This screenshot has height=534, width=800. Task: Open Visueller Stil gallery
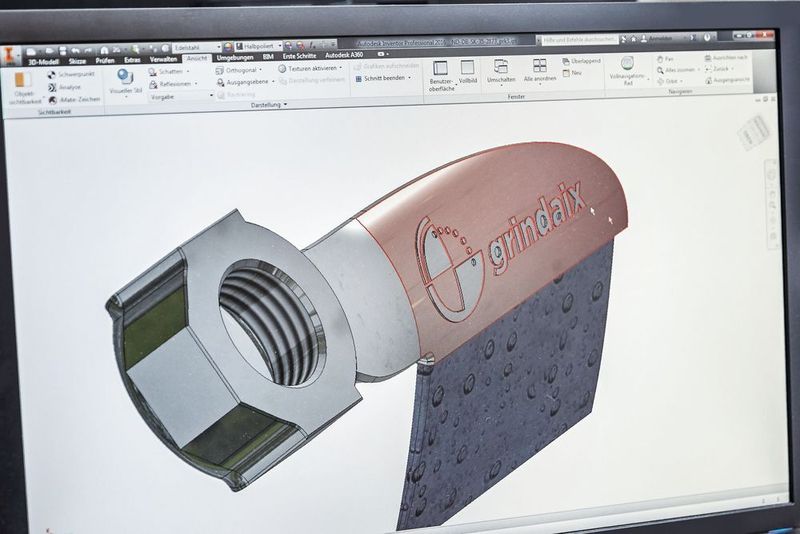pyautogui.click(x=125, y=82)
